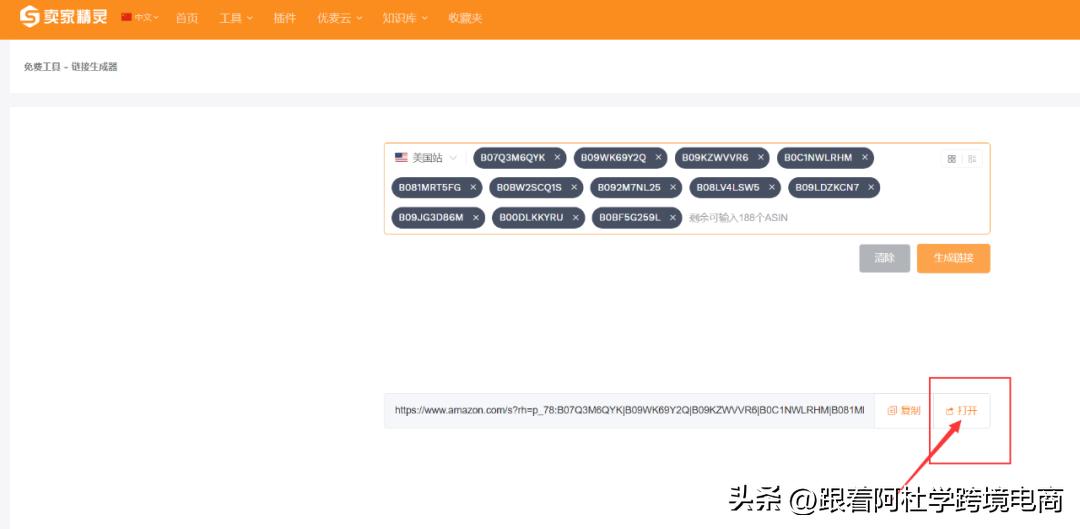Click the China flag icon beside 中文
1080x529 pixels.
pos(126,17)
